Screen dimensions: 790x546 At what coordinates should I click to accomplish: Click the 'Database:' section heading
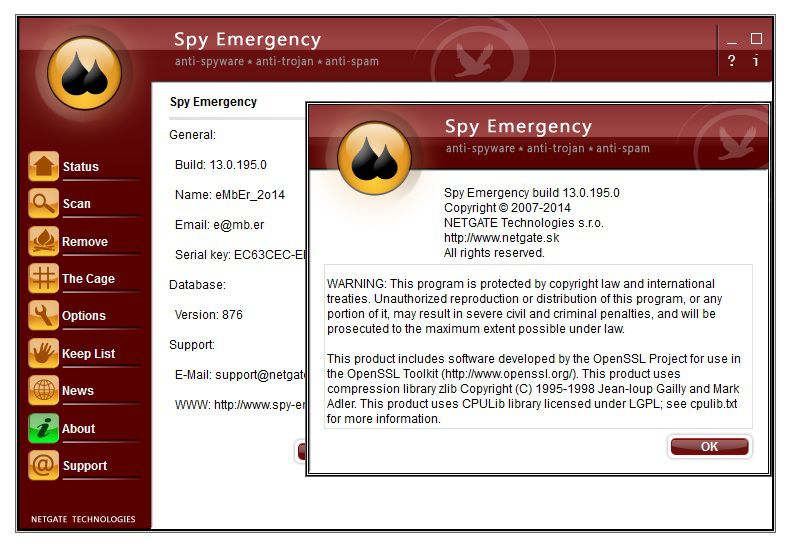point(198,285)
